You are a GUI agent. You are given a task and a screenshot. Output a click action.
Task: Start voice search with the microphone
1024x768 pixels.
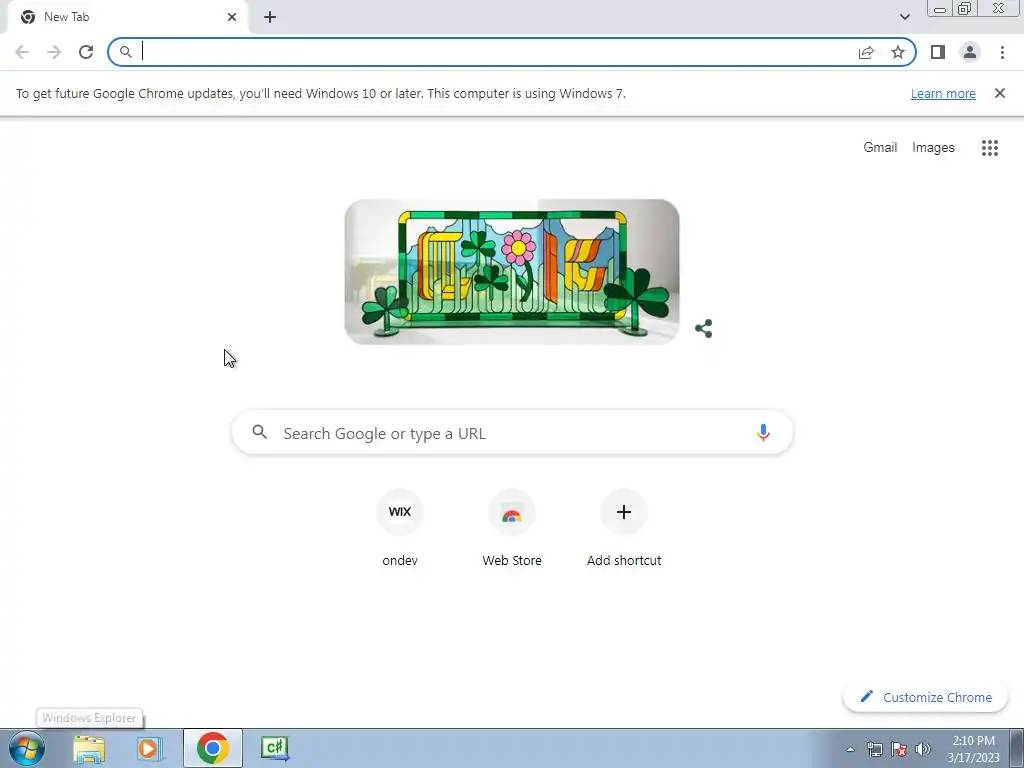[763, 432]
